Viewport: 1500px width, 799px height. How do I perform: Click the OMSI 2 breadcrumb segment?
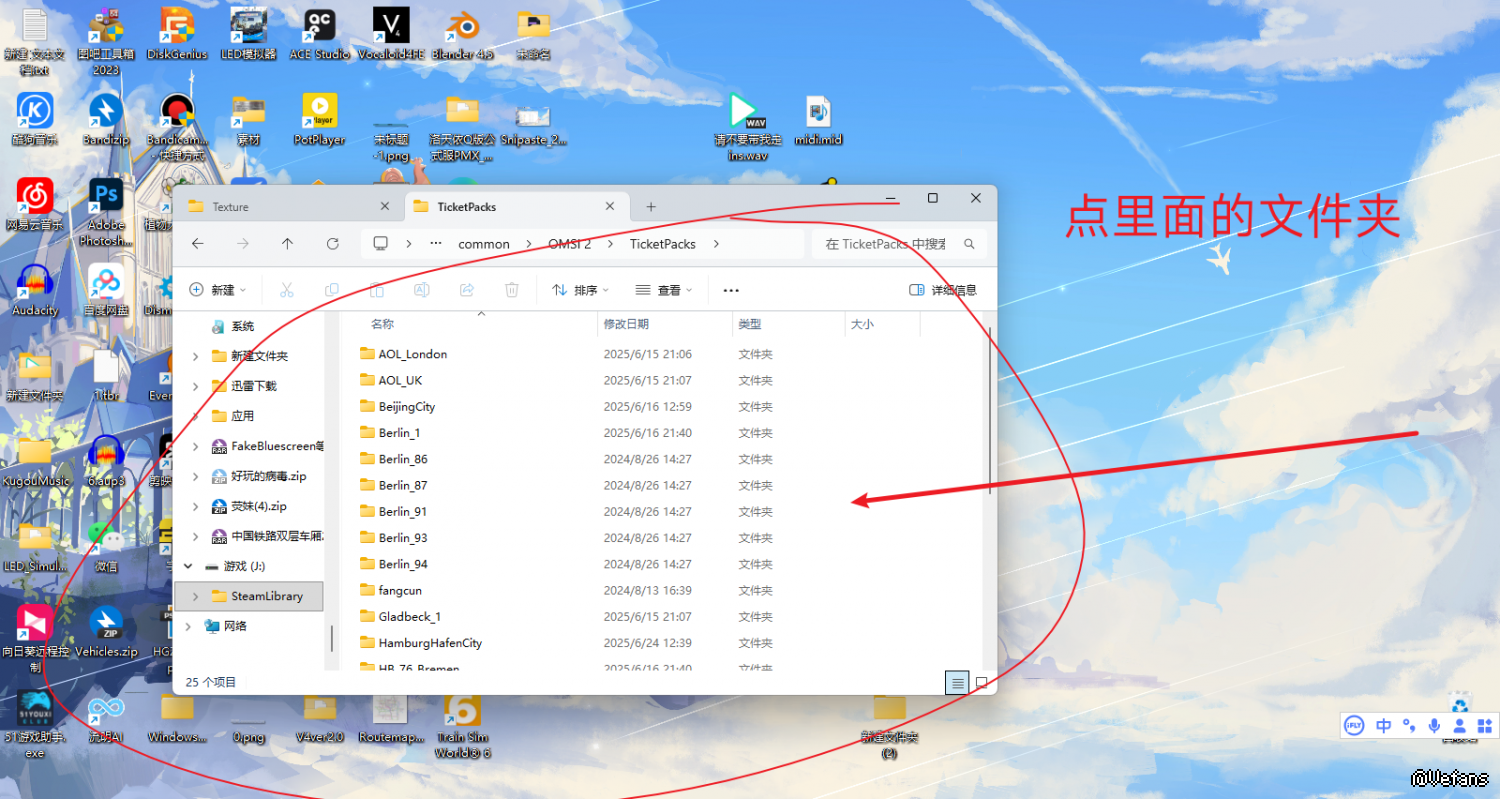coord(570,244)
